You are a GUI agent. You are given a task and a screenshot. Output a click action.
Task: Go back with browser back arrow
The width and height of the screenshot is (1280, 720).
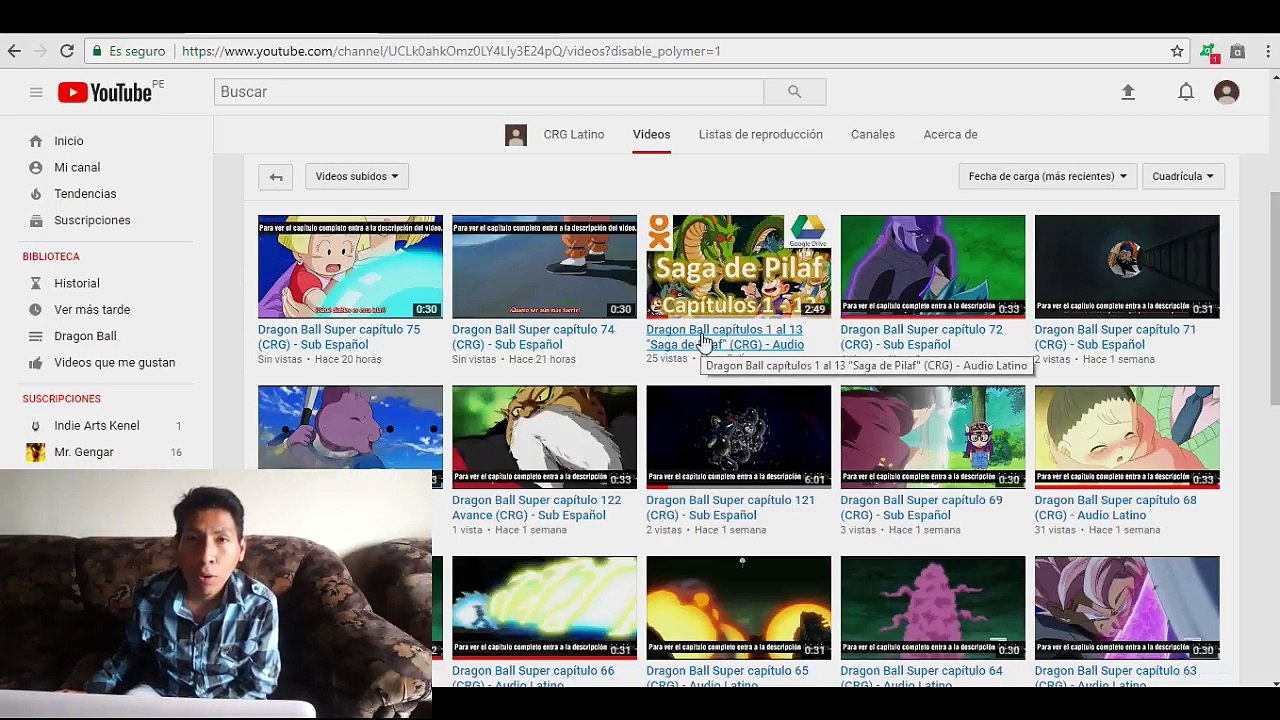14,51
